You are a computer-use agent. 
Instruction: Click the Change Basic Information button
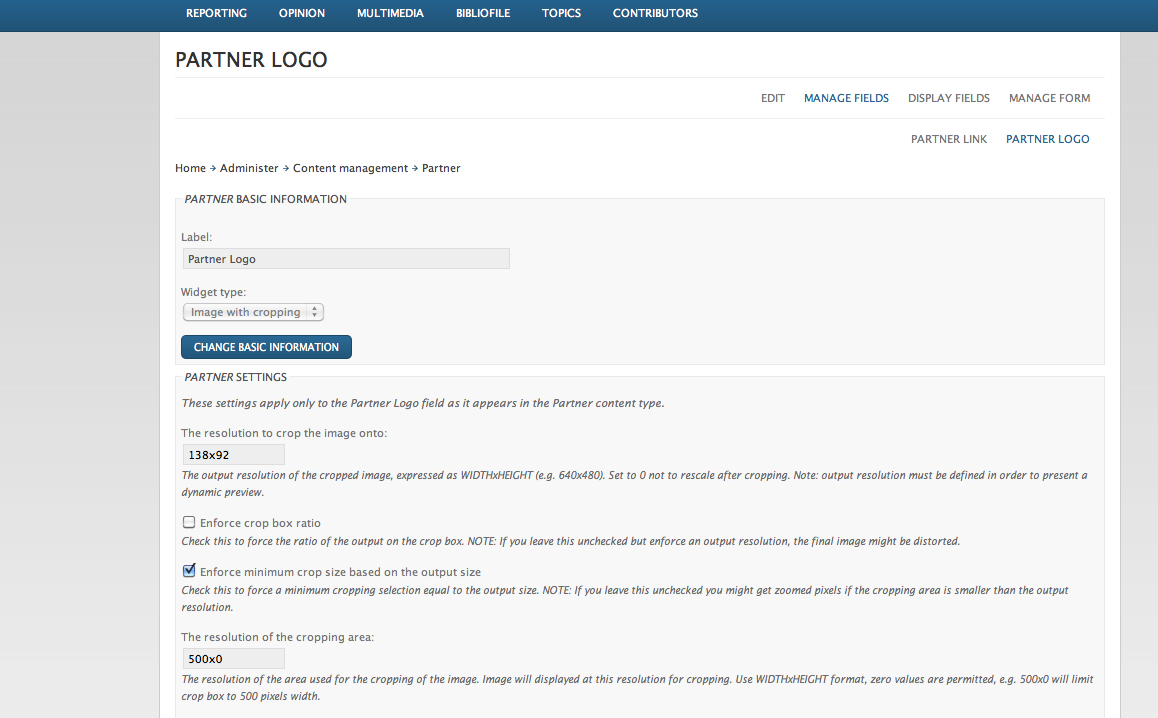(x=266, y=347)
